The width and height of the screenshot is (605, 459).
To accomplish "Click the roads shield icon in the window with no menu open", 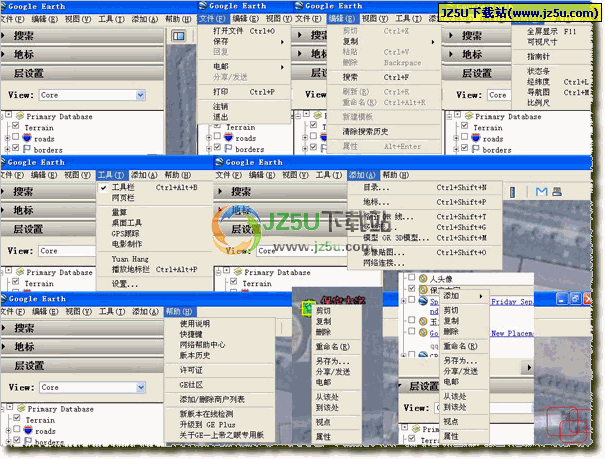I will [x=27, y=138].
